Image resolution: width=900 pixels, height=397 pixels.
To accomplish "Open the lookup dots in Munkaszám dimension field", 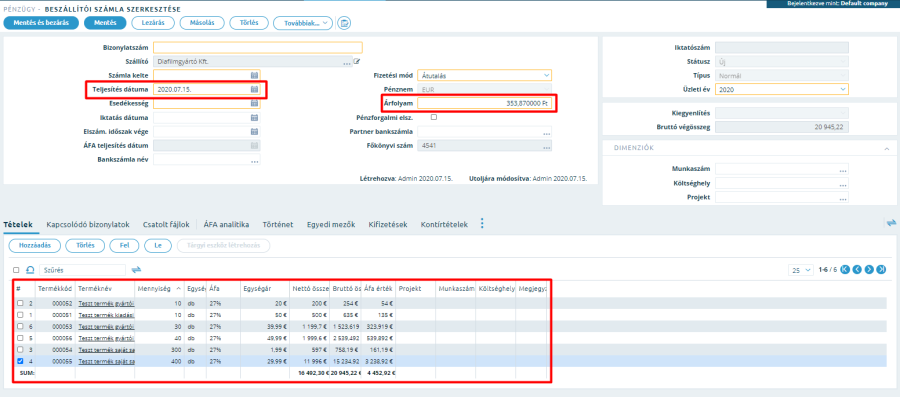I will coord(843,170).
